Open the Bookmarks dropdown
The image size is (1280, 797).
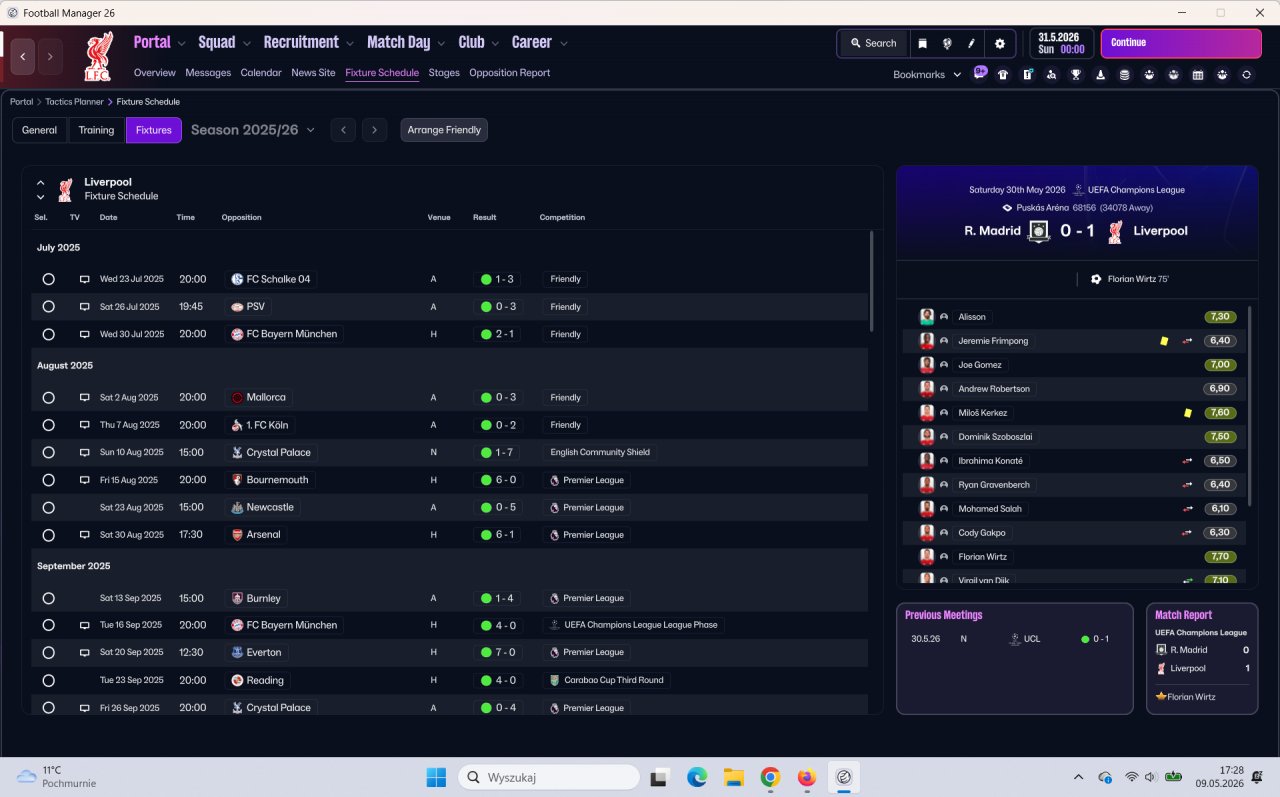pos(927,74)
